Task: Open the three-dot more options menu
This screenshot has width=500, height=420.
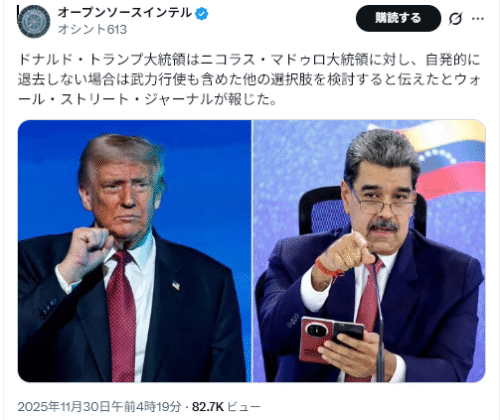Action: [478, 19]
